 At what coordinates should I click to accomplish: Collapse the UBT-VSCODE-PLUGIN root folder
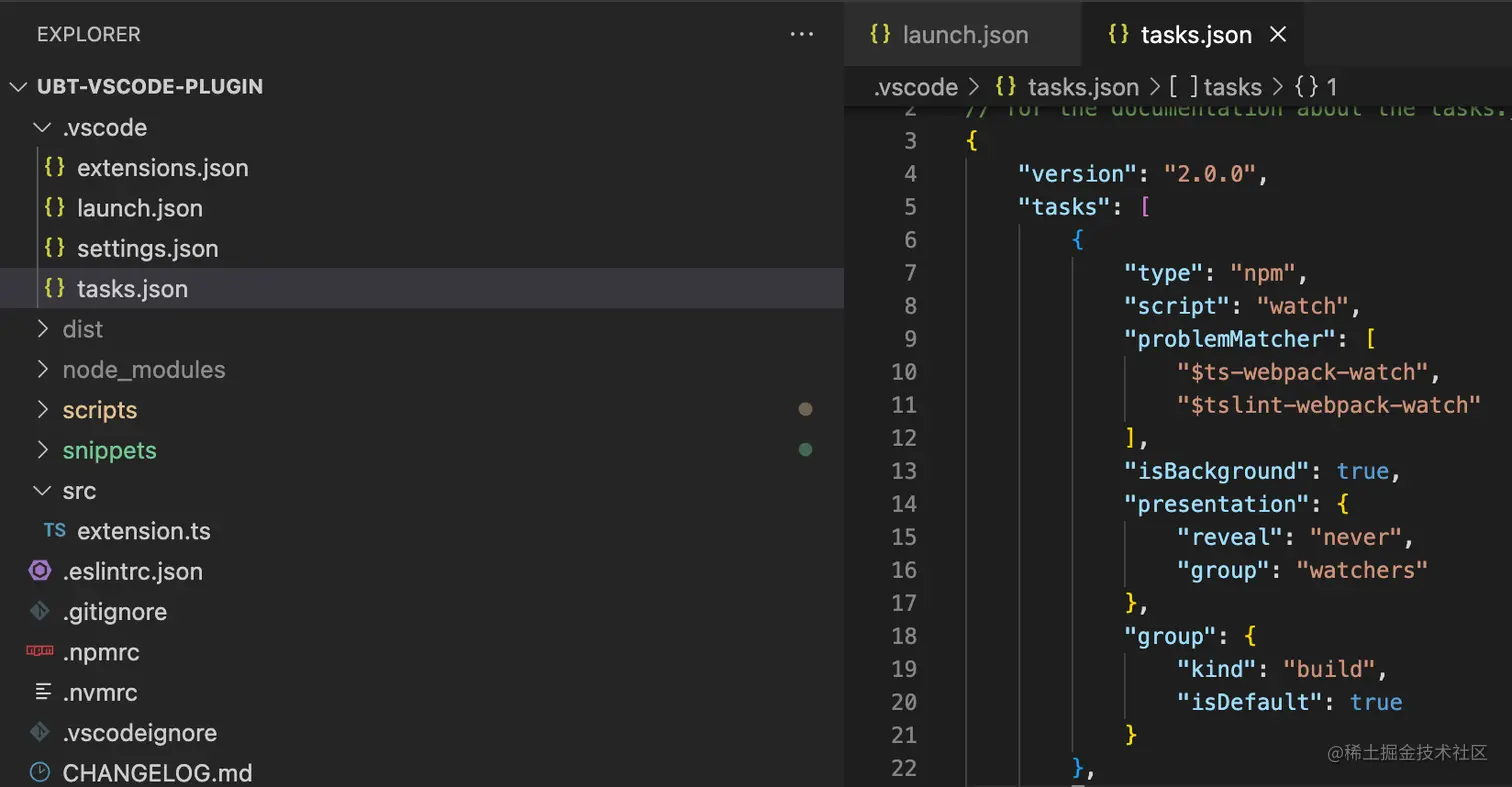[x=19, y=87]
